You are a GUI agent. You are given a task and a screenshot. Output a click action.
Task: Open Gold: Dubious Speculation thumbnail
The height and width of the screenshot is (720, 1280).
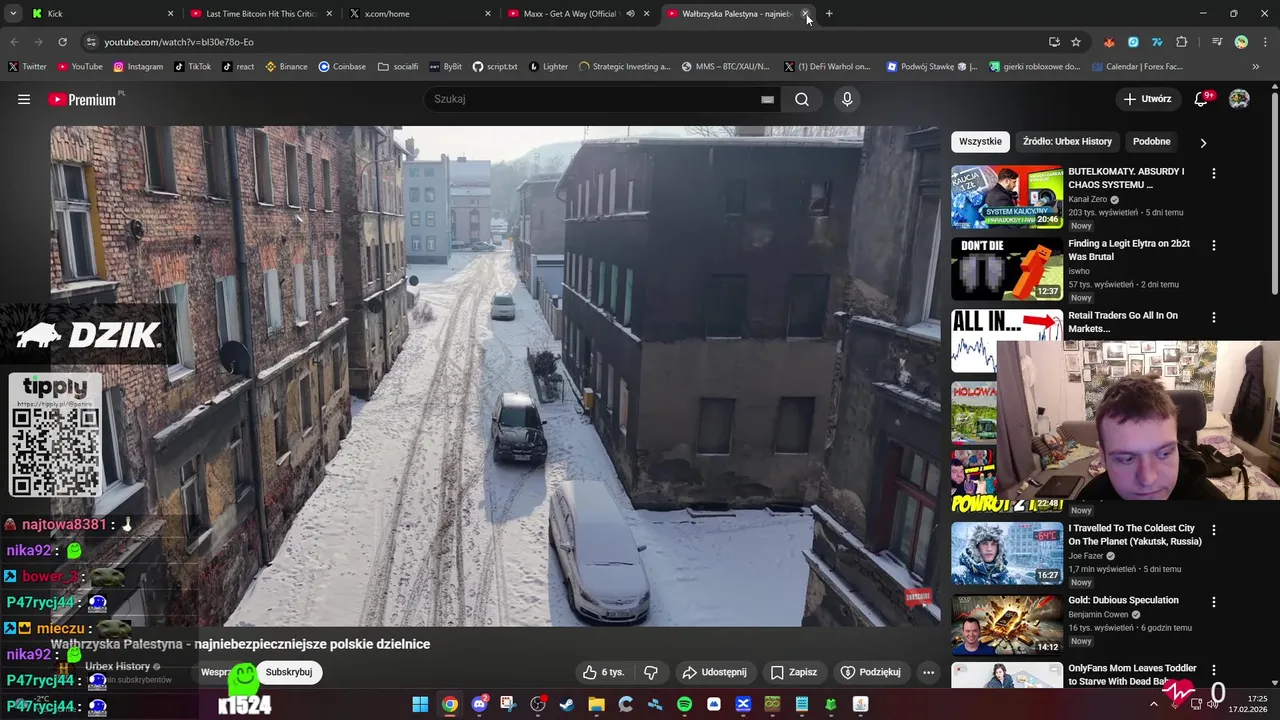pyautogui.click(x=1007, y=626)
